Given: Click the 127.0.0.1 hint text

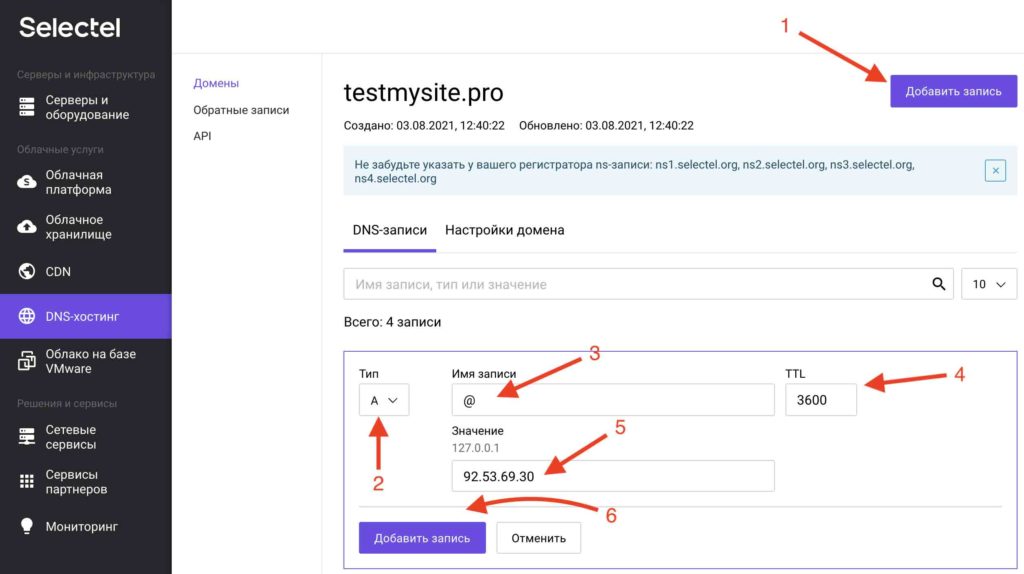Looking at the screenshot, I should click(475, 448).
